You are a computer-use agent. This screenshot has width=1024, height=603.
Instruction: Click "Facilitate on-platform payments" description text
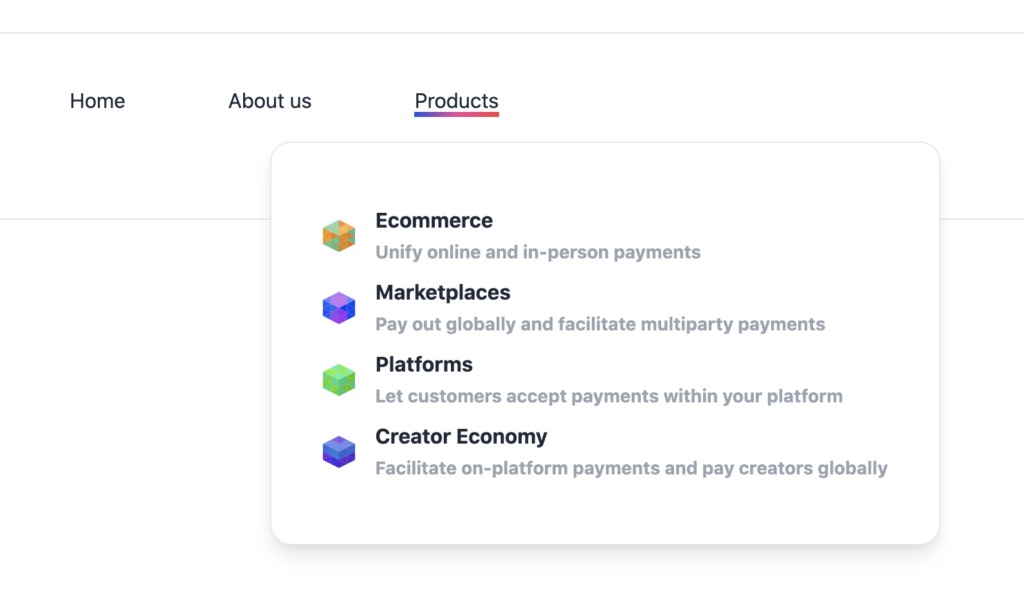coord(632,468)
